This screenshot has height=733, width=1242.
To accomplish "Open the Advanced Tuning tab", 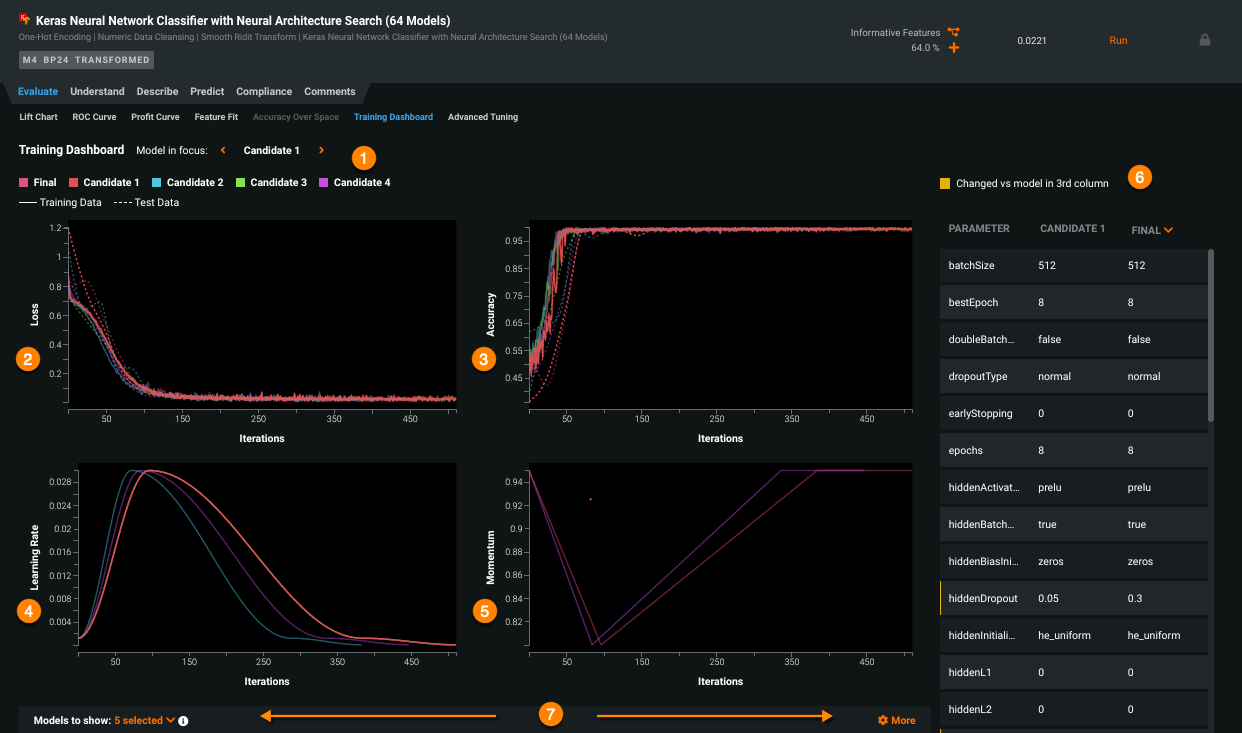I will (x=483, y=117).
